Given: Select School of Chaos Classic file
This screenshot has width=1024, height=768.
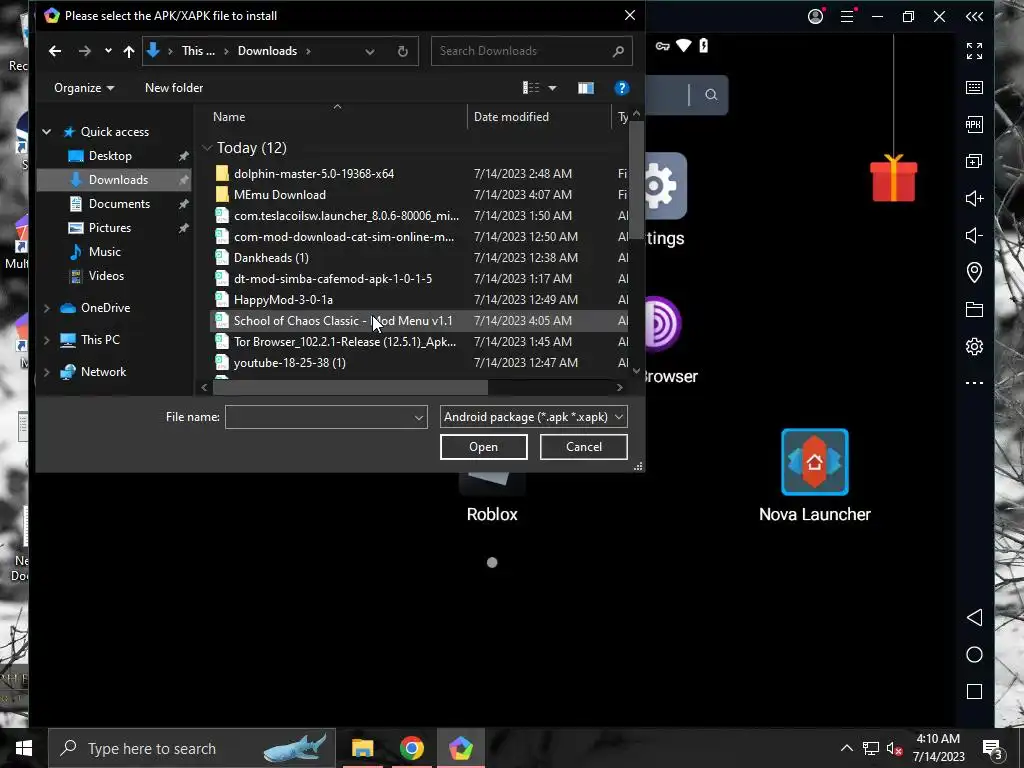Looking at the screenshot, I should click(x=418, y=321).
